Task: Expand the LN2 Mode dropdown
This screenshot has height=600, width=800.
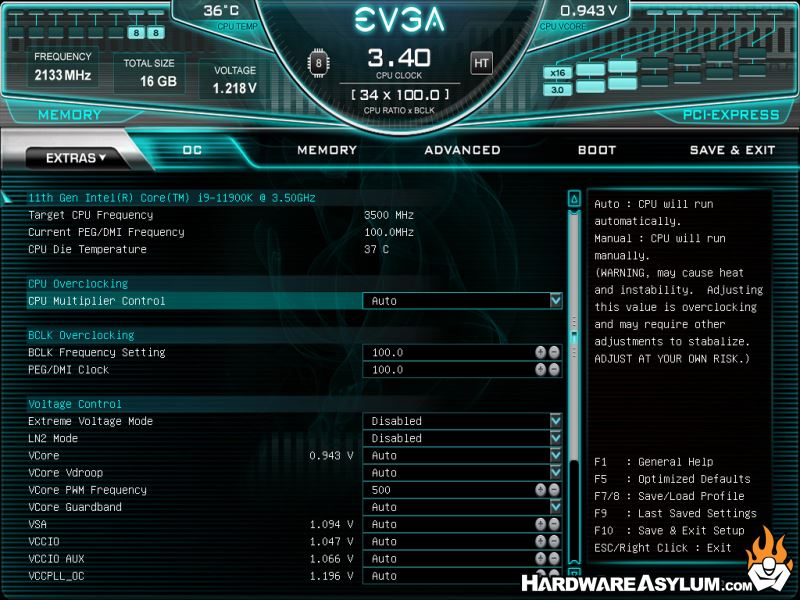Action: (462, 438)
